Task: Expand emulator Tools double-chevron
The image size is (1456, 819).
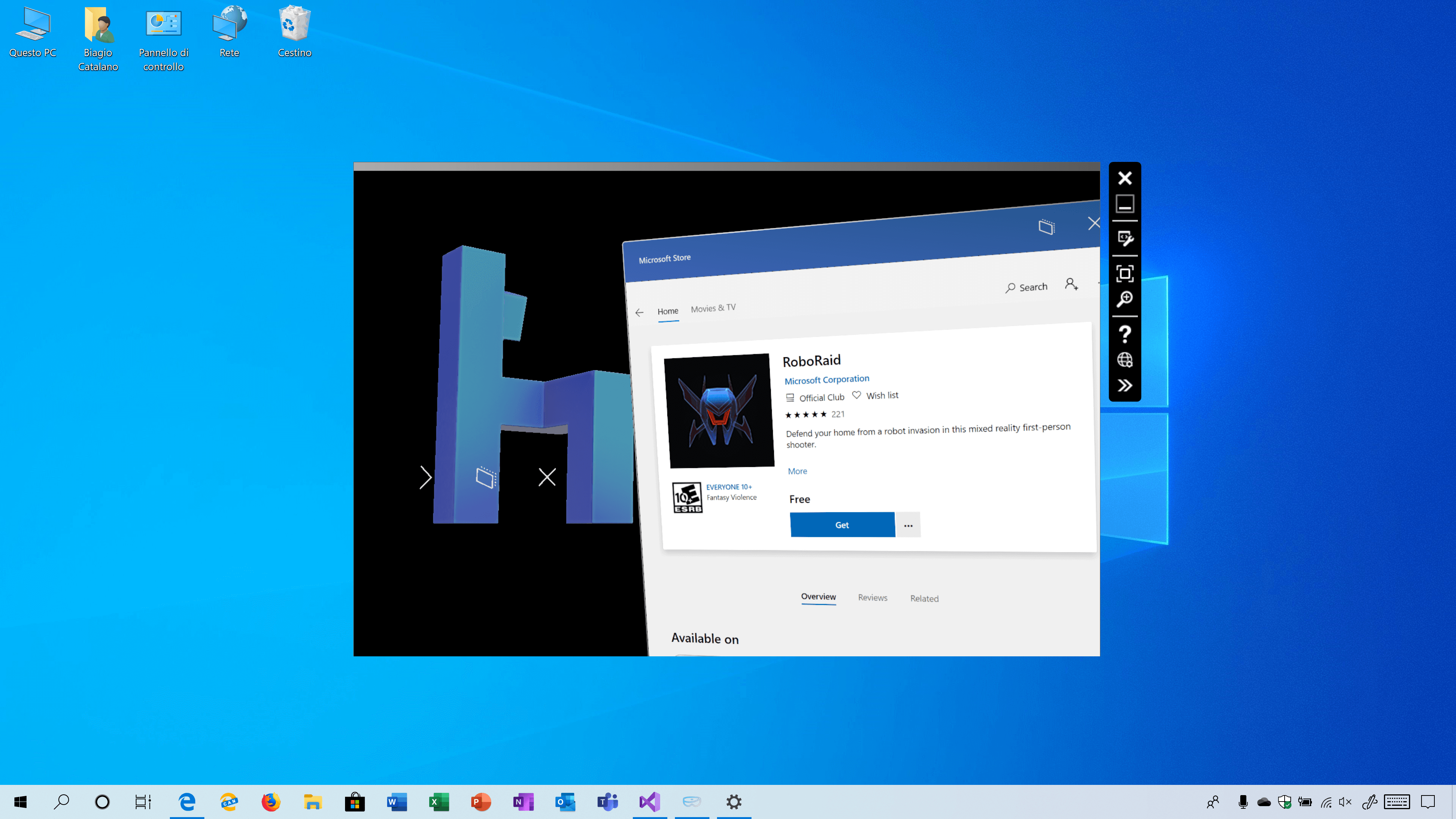Action: 1125,386
